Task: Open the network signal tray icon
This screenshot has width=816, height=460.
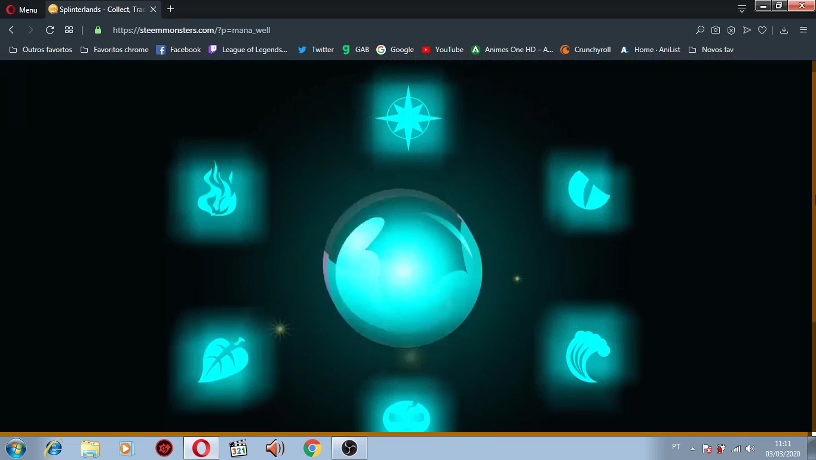Action: (736, 448)
